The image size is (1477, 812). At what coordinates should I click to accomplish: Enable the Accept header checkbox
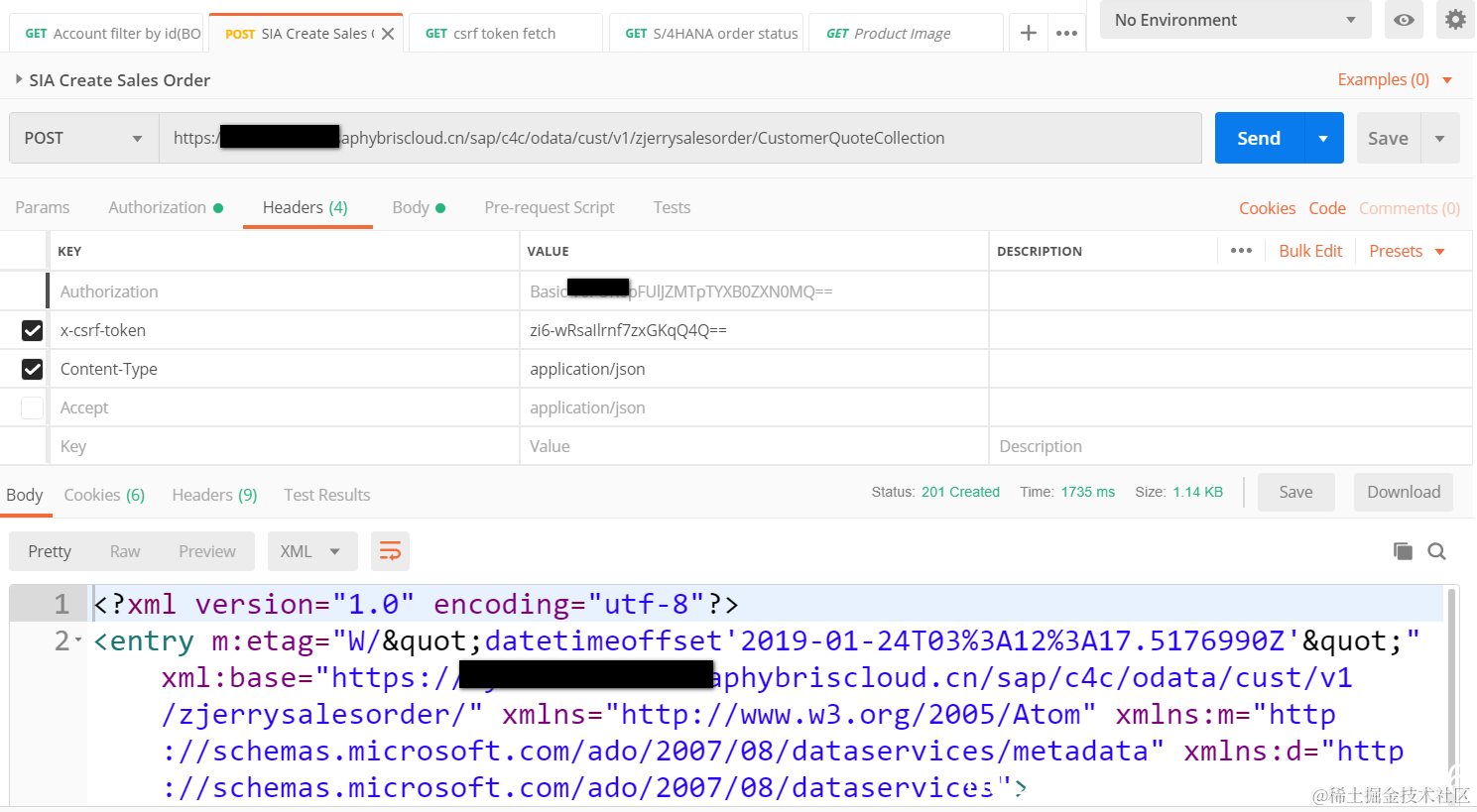(32, 407)
